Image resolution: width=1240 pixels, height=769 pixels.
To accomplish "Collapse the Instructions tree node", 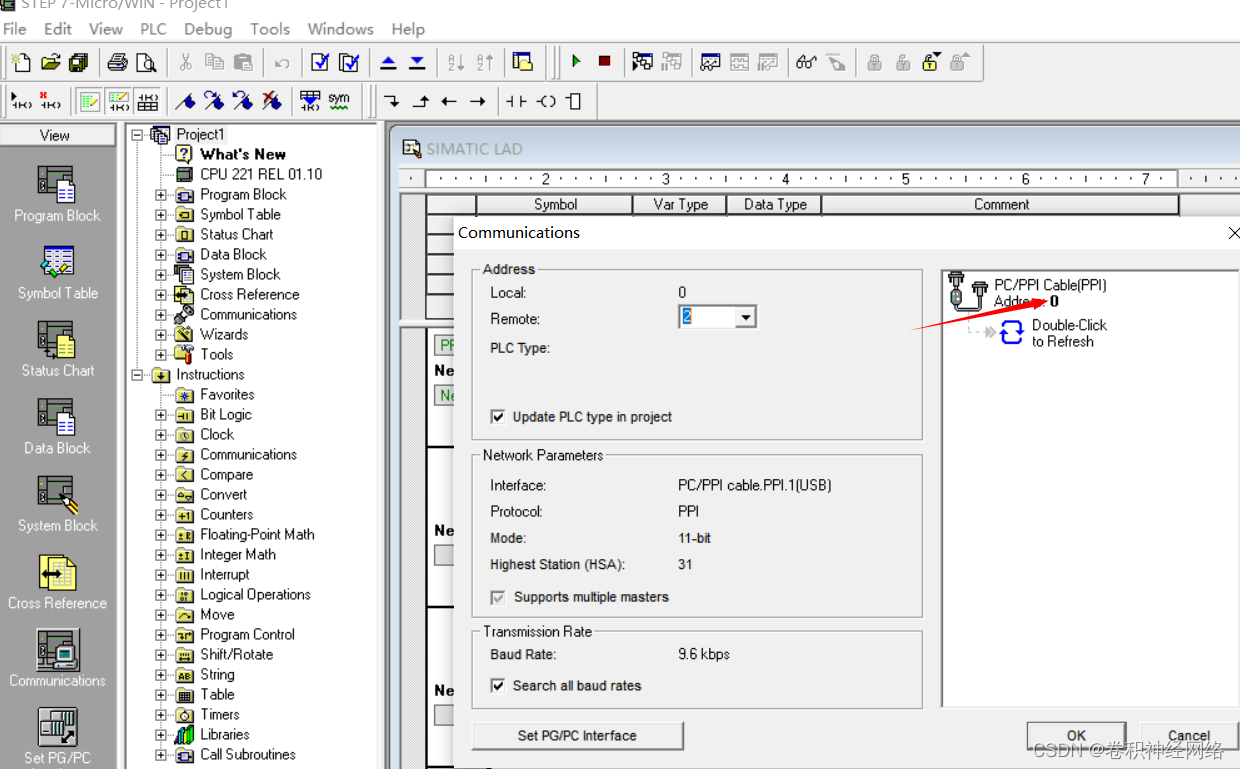I will coord(137,375).
